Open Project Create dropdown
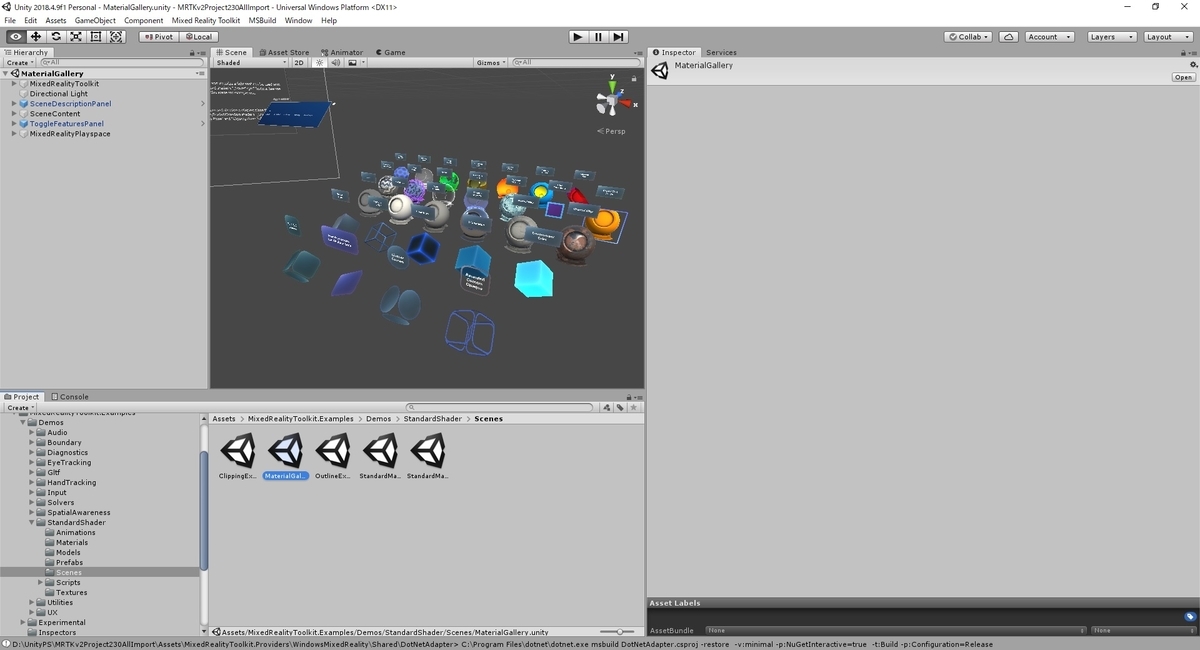The width and height of the screenshot is (1200, 650). pyautogui.click(x=19, y=407)
